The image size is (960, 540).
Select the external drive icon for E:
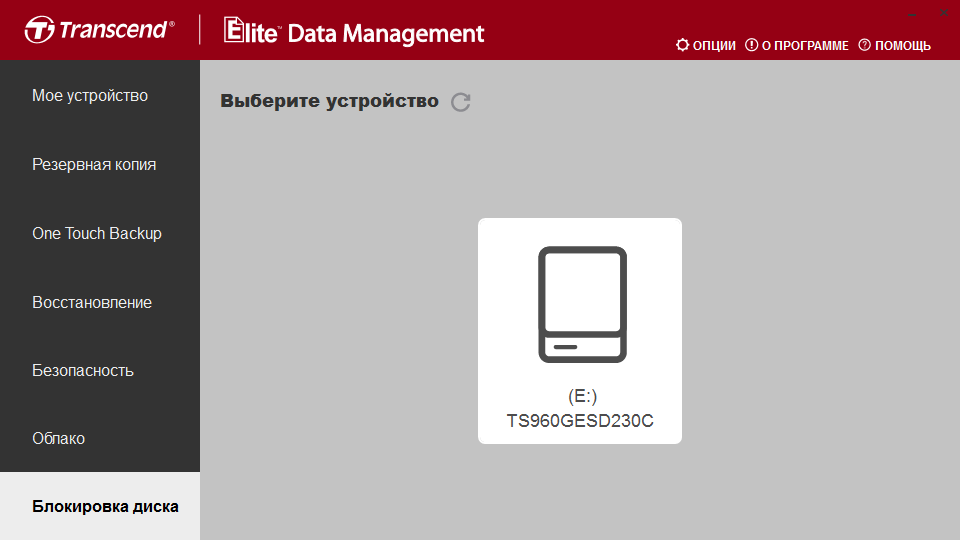582,304
